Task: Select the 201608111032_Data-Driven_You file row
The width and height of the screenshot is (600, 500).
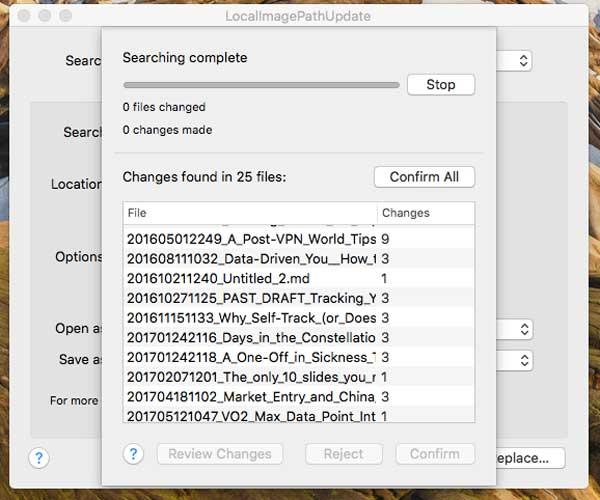Action: pos(251,259)
